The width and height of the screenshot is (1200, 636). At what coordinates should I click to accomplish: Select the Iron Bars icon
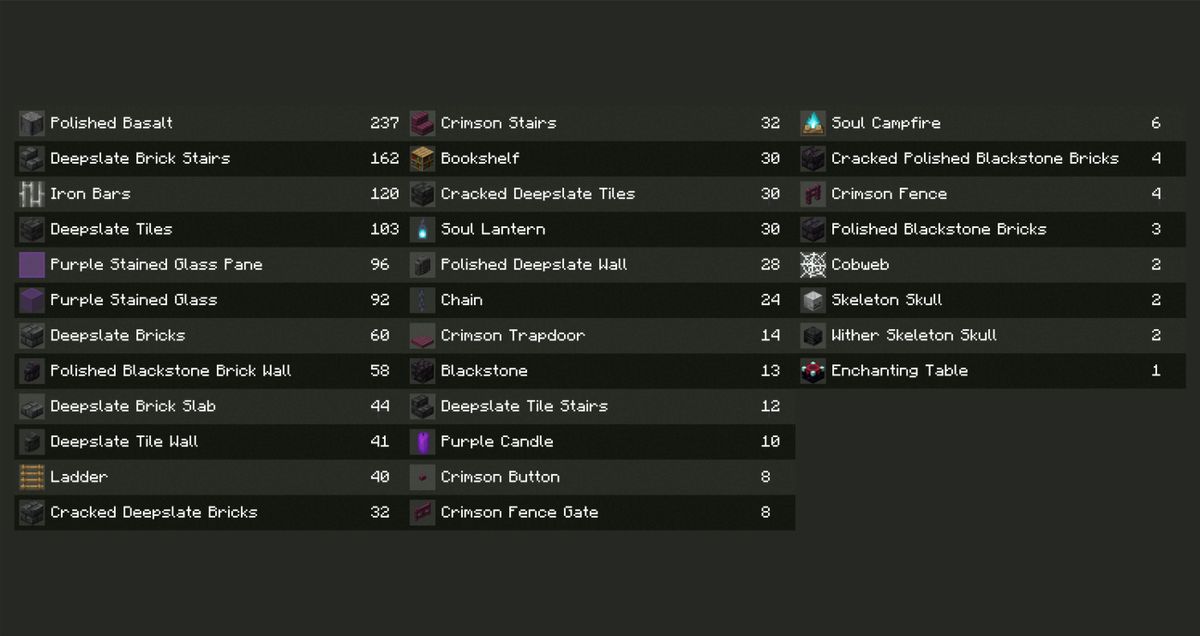click(32, 194)
